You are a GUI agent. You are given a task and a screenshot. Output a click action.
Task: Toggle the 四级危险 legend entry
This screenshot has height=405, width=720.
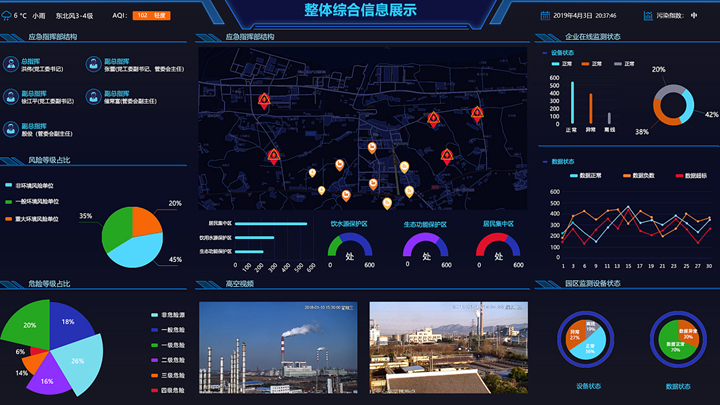coord(168,390)
